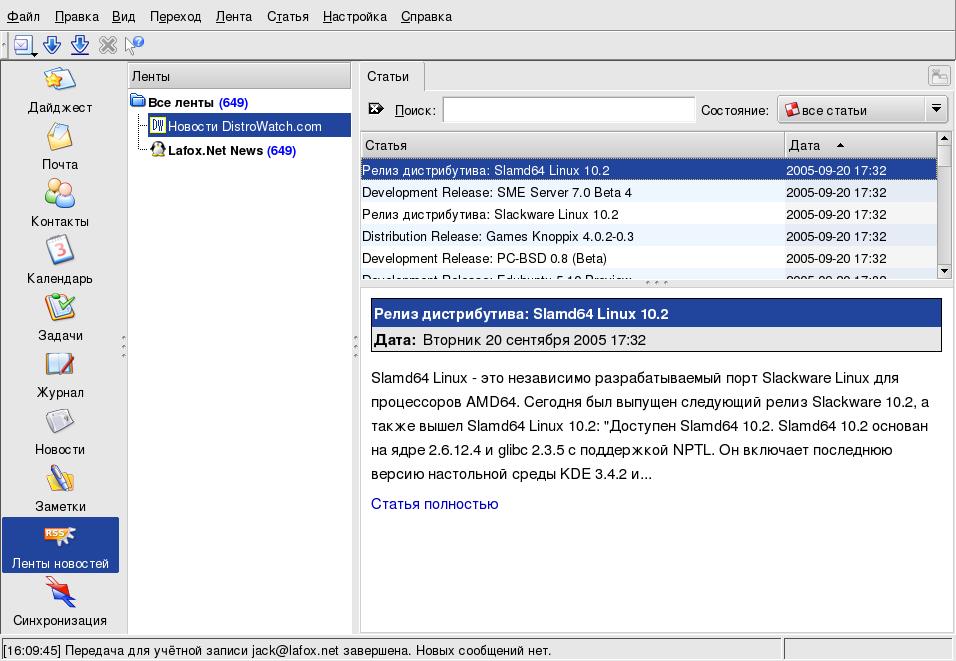
Task: Select the PC-BSD 0.8 (Beta) article row
Action: click(649, 258)
